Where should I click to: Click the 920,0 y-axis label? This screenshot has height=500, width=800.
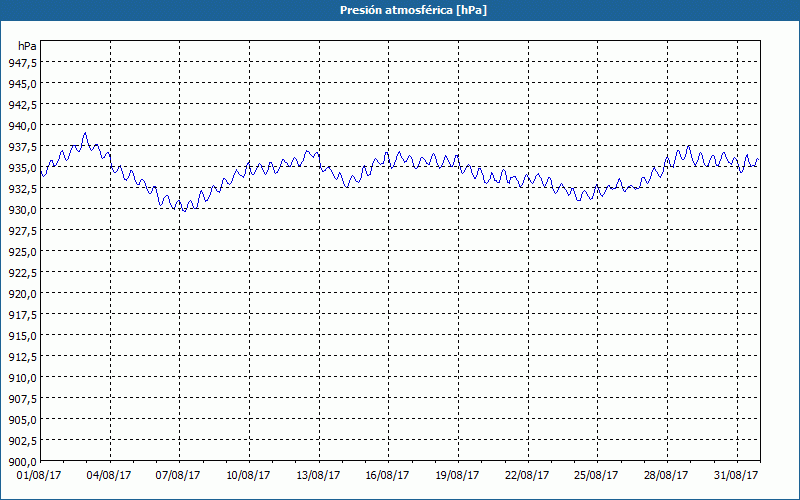point(22,293)
